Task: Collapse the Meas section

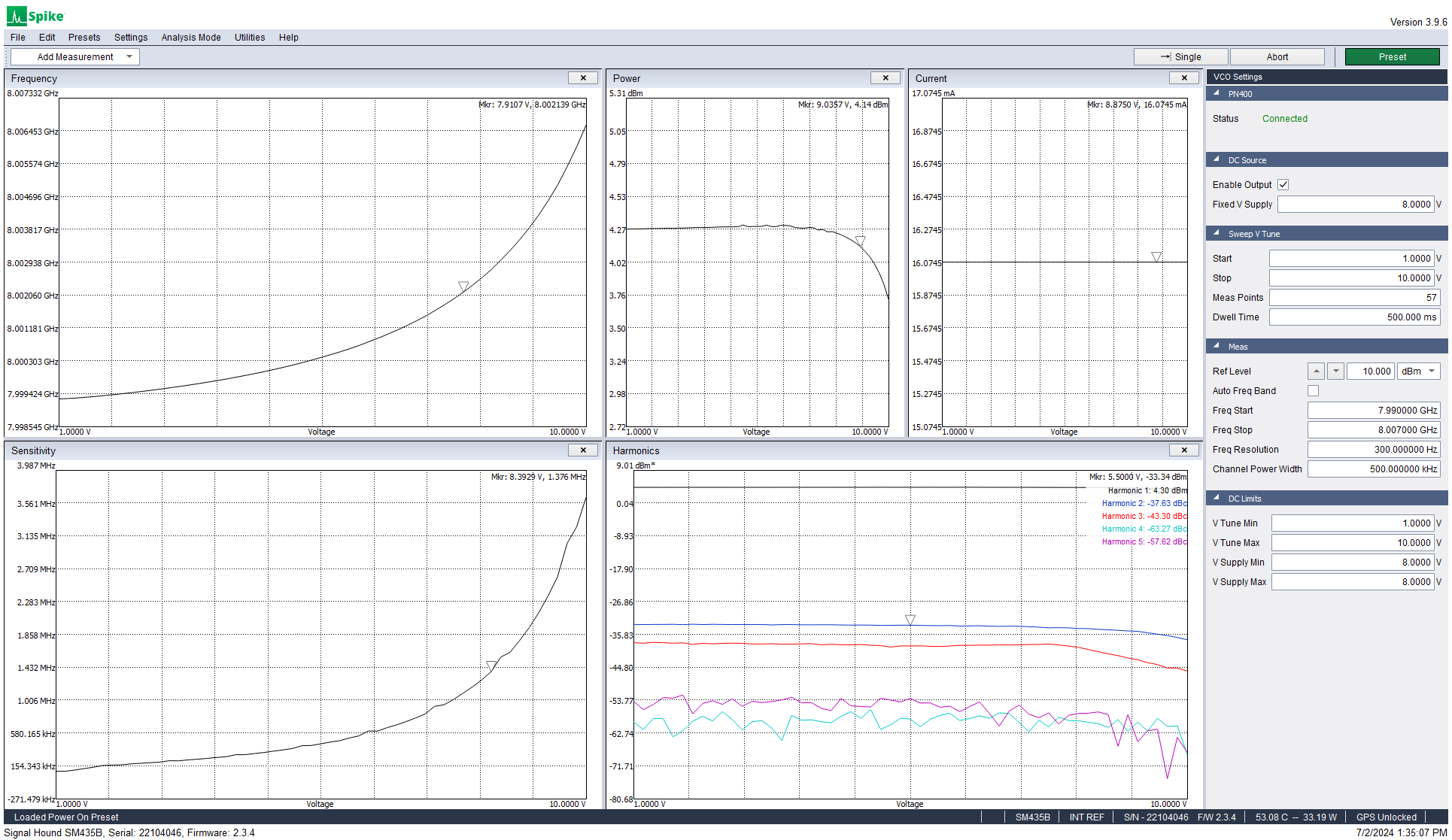Action: [1217, 346]
